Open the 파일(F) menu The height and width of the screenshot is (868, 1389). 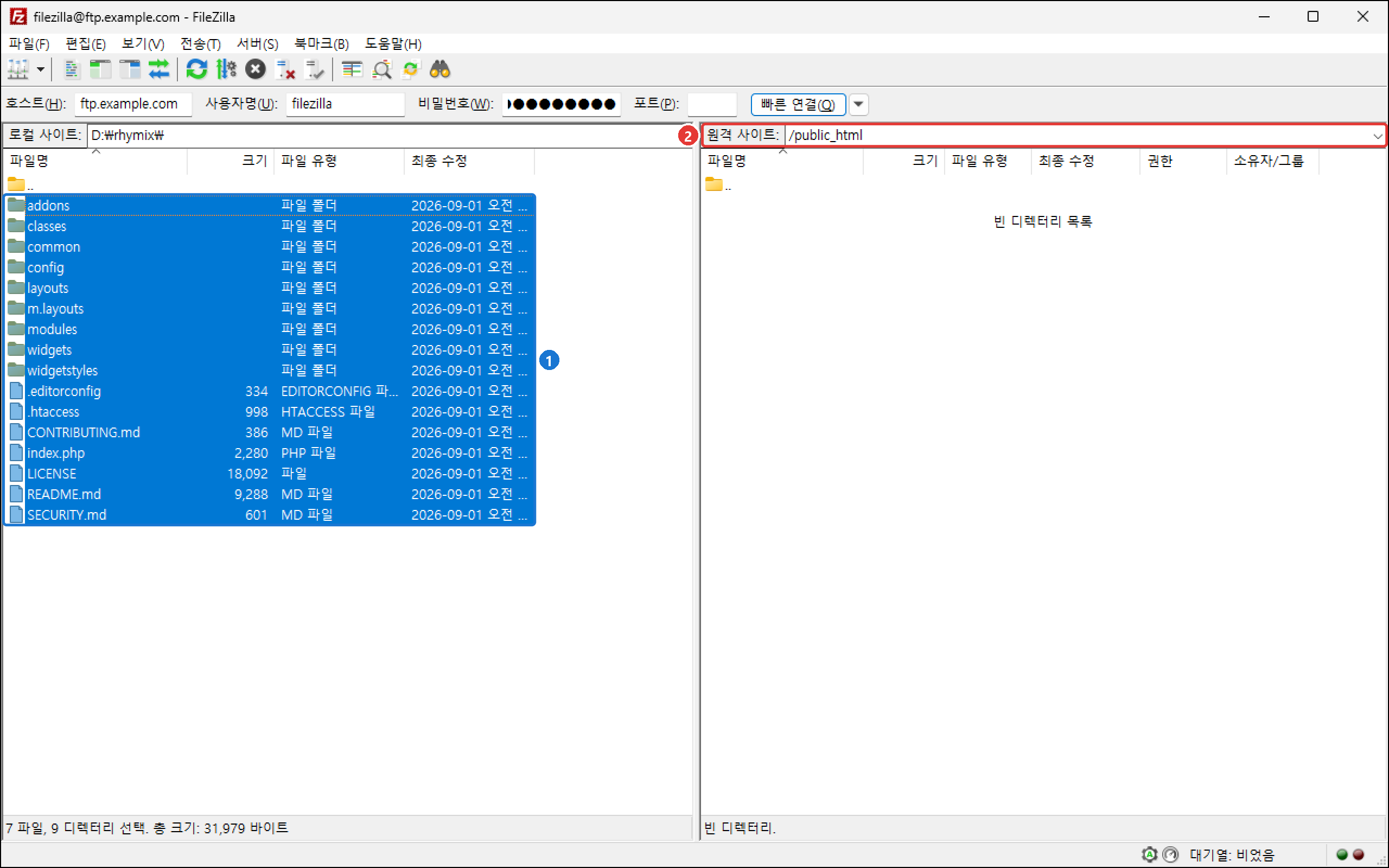click(29, 43)
